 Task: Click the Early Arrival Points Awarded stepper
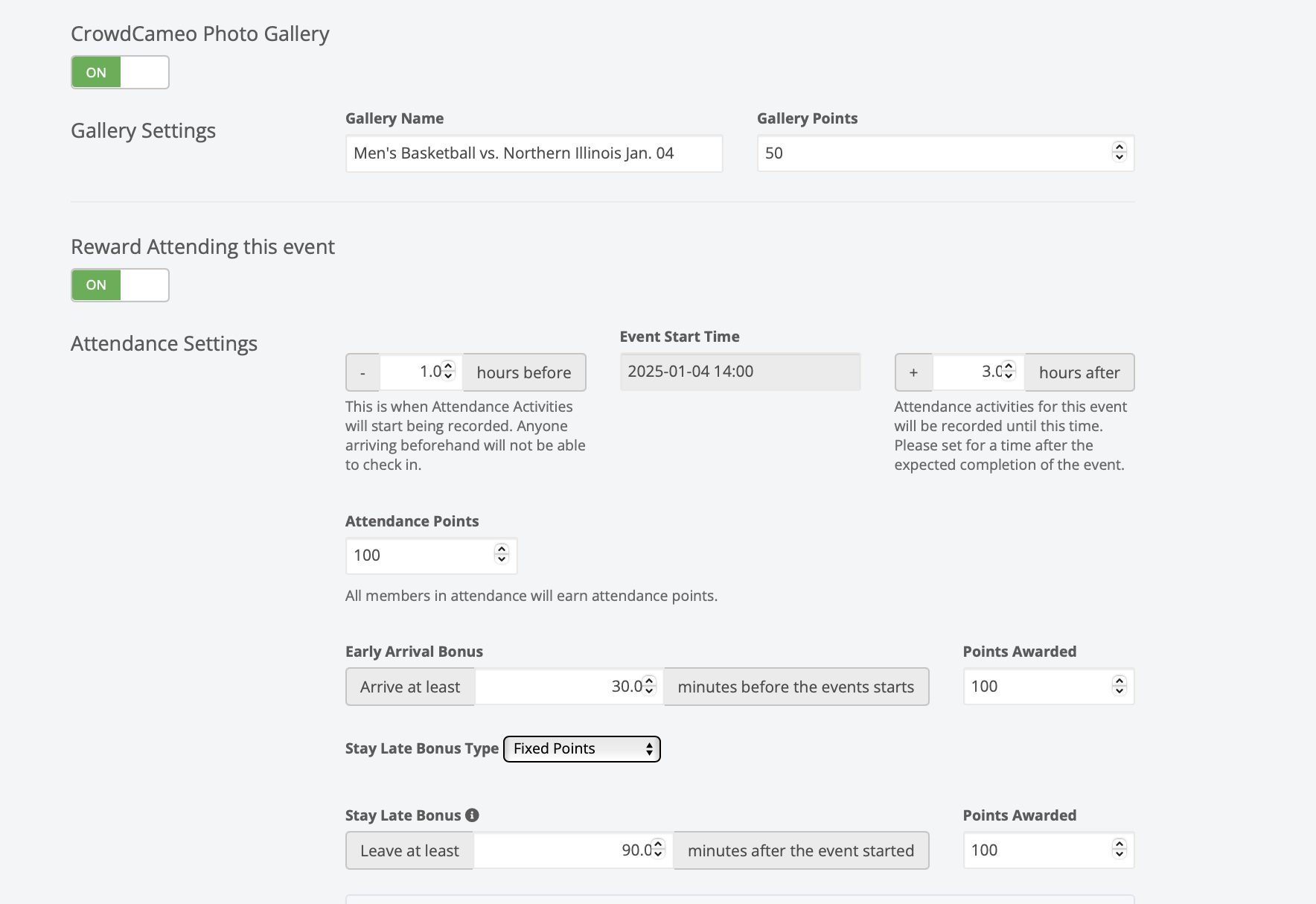tap(1119, 686)
